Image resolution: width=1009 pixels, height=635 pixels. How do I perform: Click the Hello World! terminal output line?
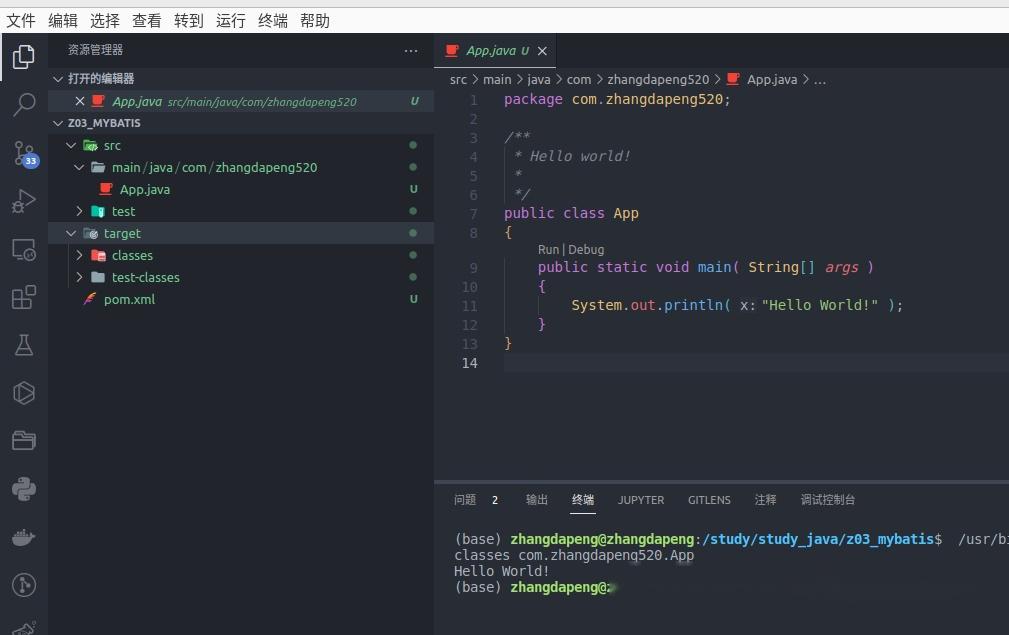[x=501, y=571]
